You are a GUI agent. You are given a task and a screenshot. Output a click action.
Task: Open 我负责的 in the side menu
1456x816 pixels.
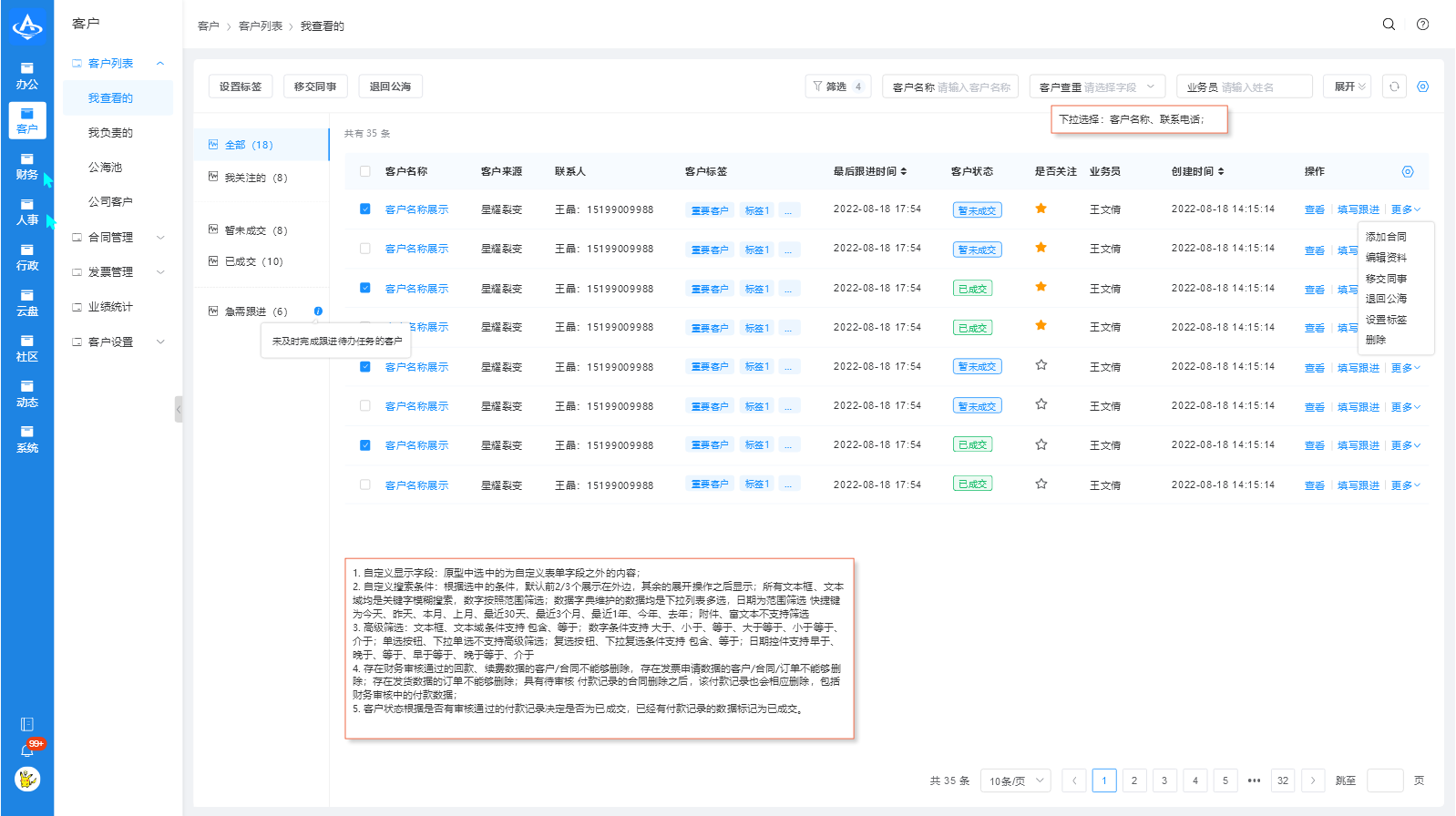[x=110, y=133]
